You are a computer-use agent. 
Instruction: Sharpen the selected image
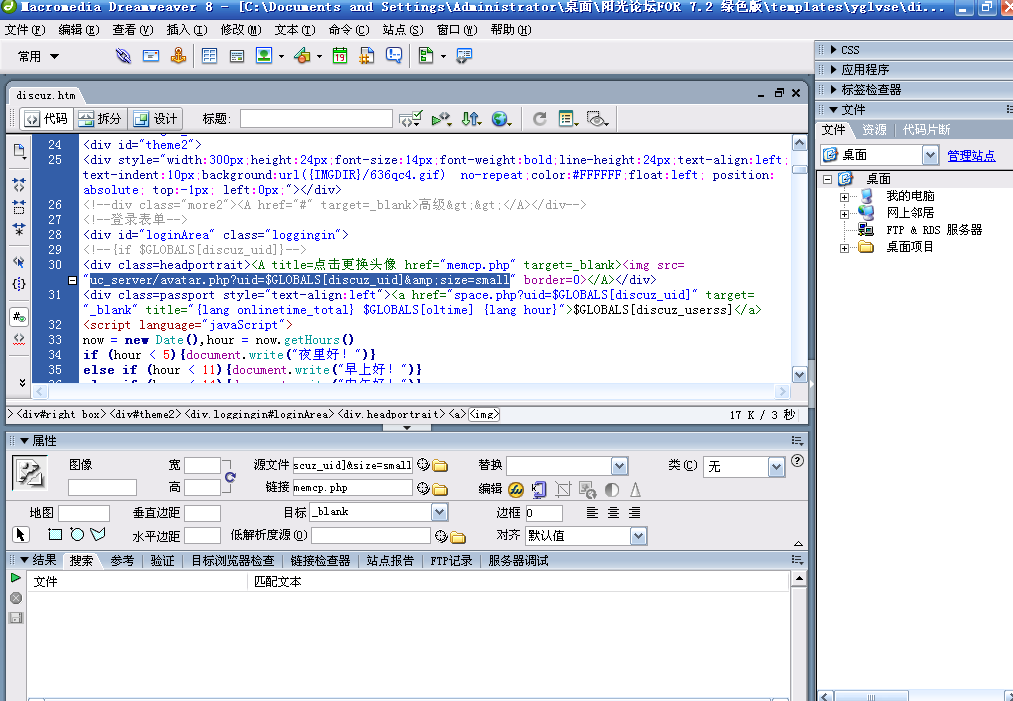coord(636,490)
